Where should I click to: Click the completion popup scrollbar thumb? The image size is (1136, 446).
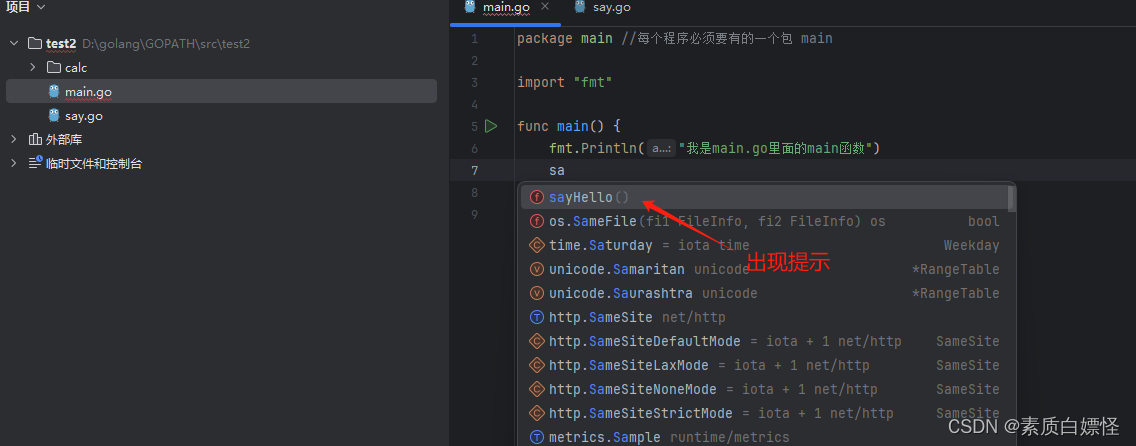(x=1011, y=199)
